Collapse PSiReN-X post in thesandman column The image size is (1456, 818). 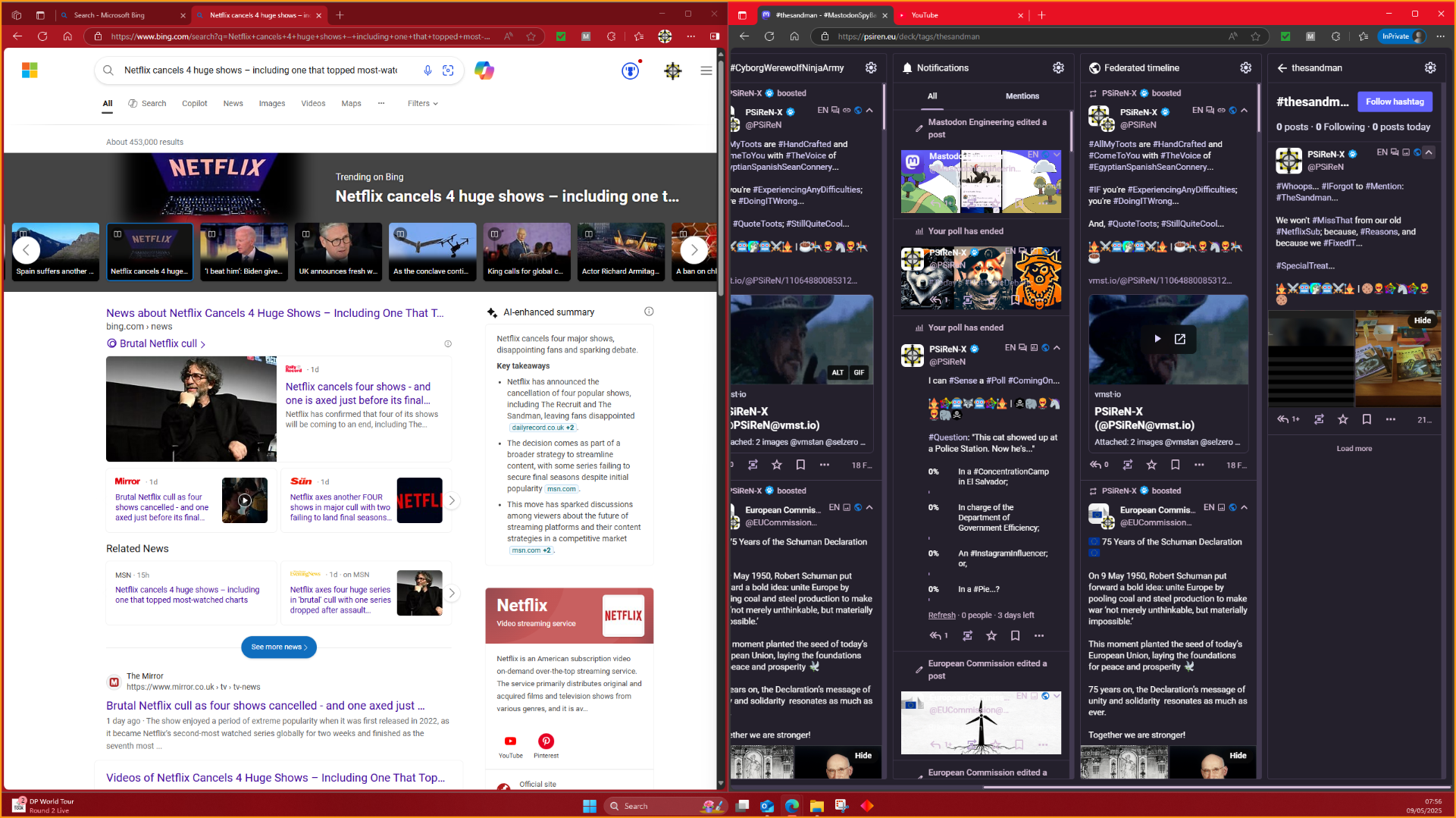[x=1428, y=152]
